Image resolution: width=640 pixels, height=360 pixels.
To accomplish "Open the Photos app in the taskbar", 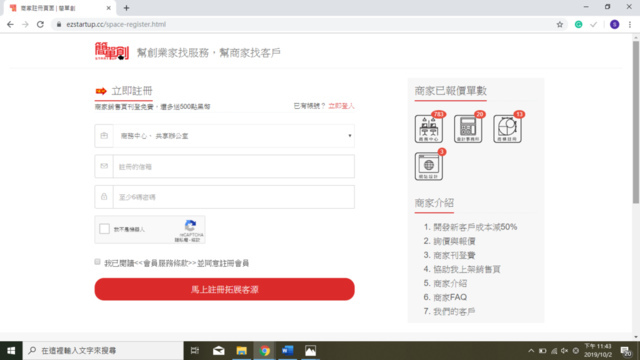I will point(310,351).
